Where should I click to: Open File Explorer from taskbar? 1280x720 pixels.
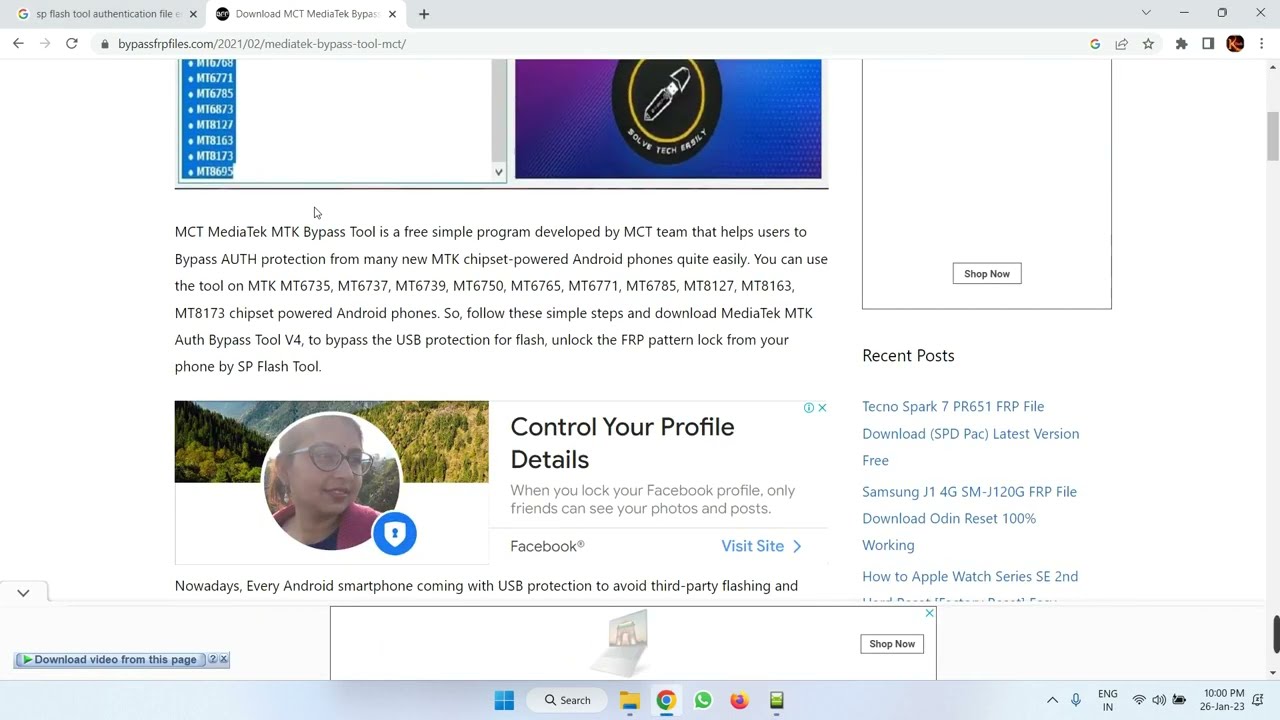pyautogui.click(x=629, y=700)
